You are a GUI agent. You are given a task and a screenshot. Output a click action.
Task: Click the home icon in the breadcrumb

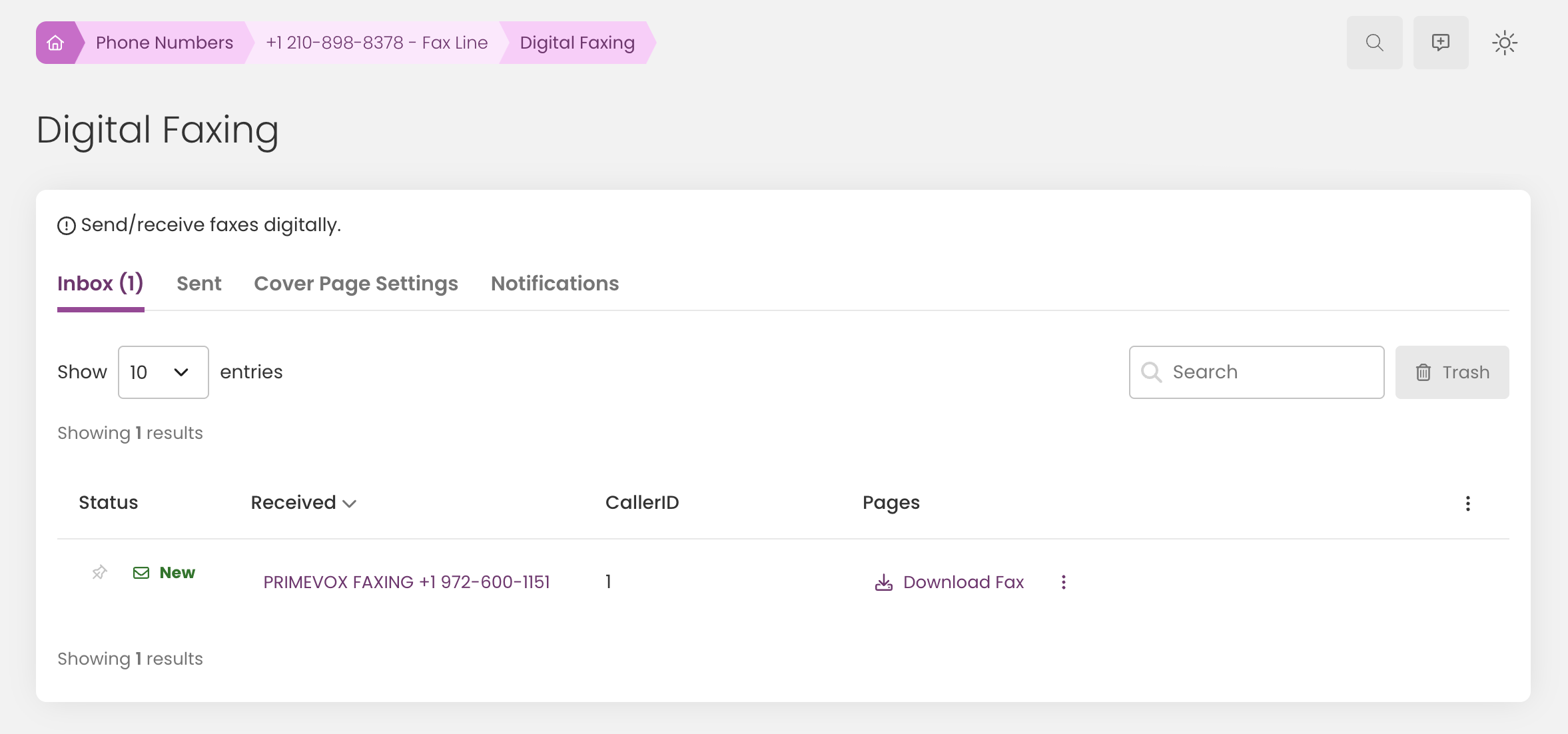57,42
